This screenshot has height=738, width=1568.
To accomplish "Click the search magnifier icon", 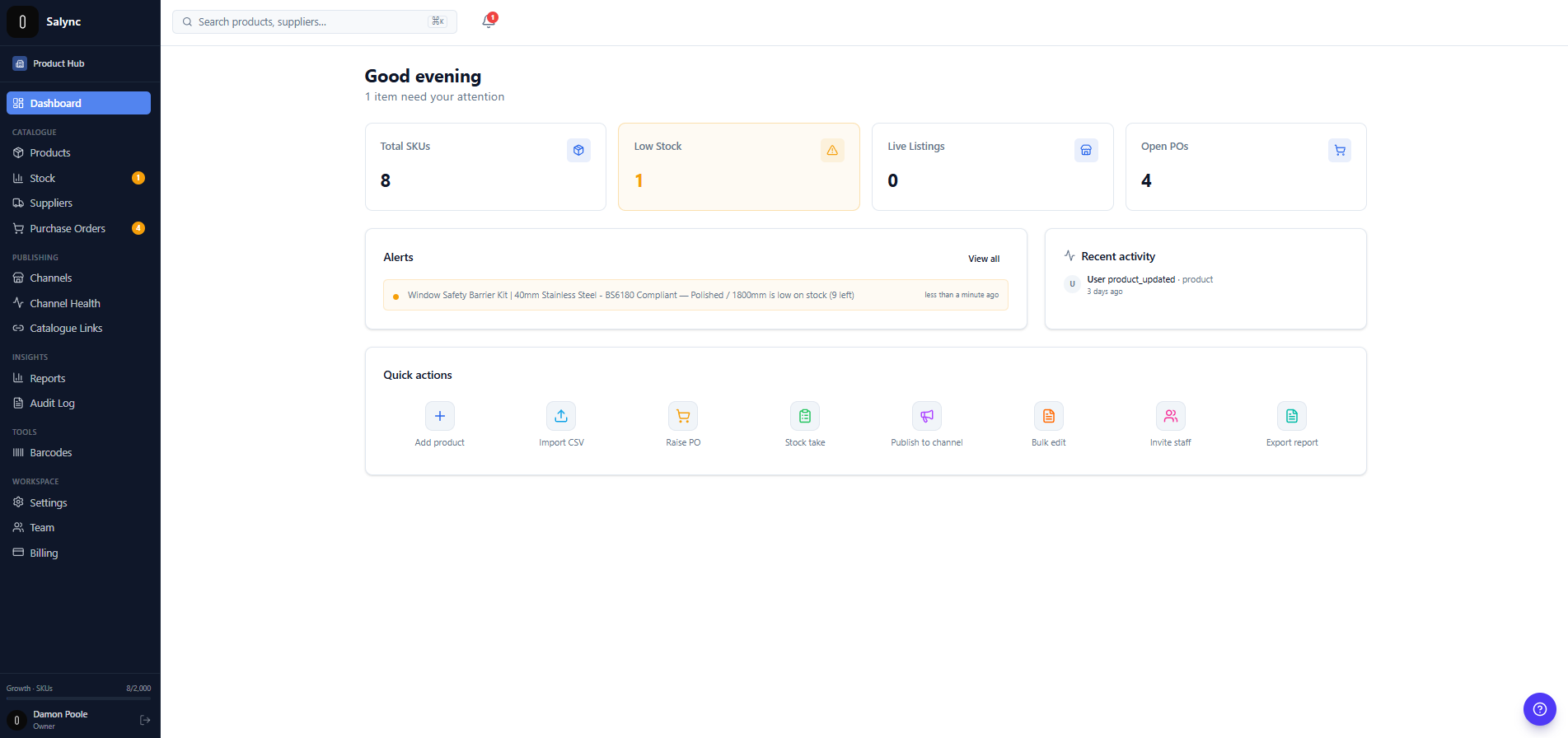I will click(187, 22).
